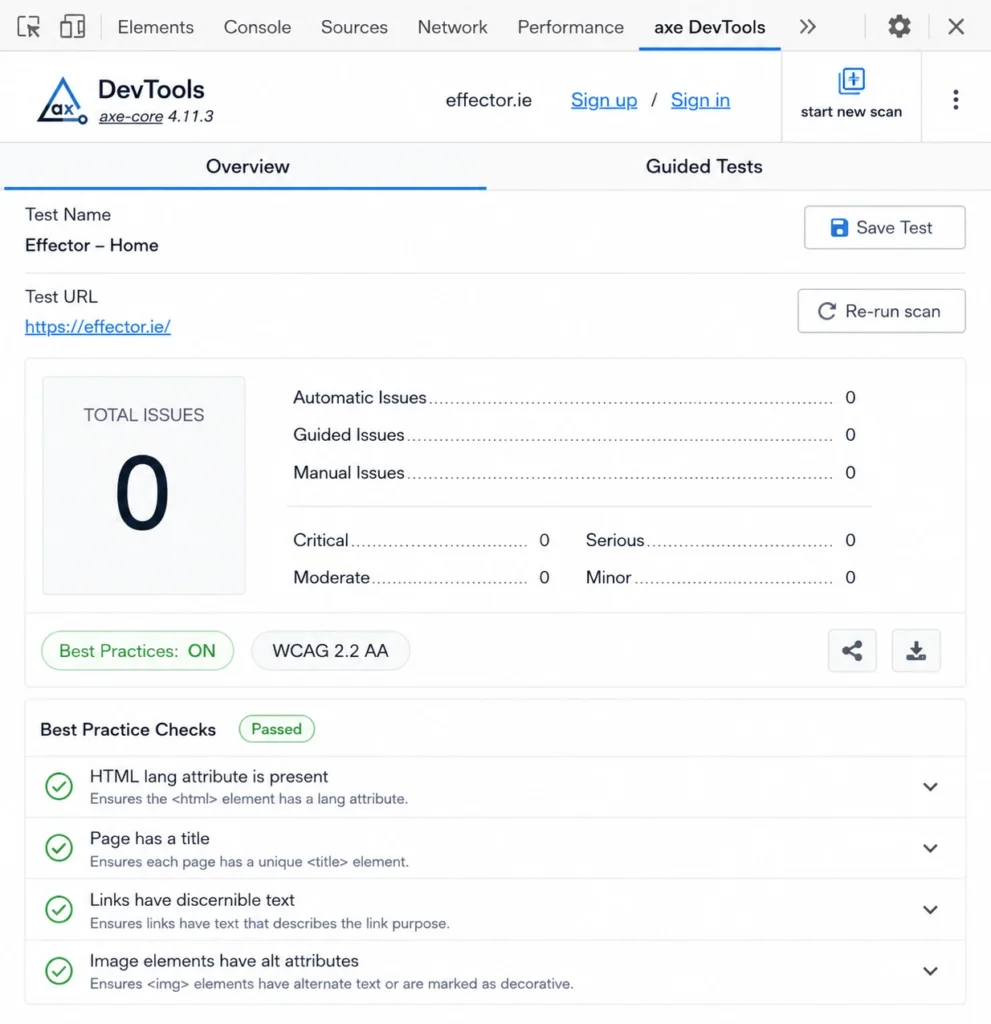Show more DevTools tabs chevron
Image resolution: width=991 pixels, height=1024 pixels.
coord(807,27)
